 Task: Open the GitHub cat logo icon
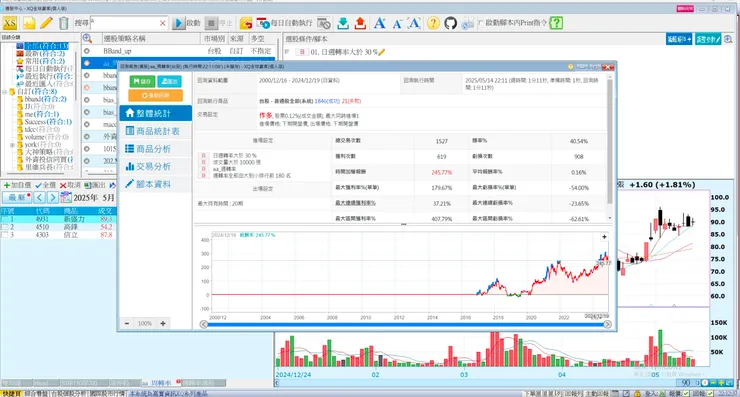pos(451,23)
